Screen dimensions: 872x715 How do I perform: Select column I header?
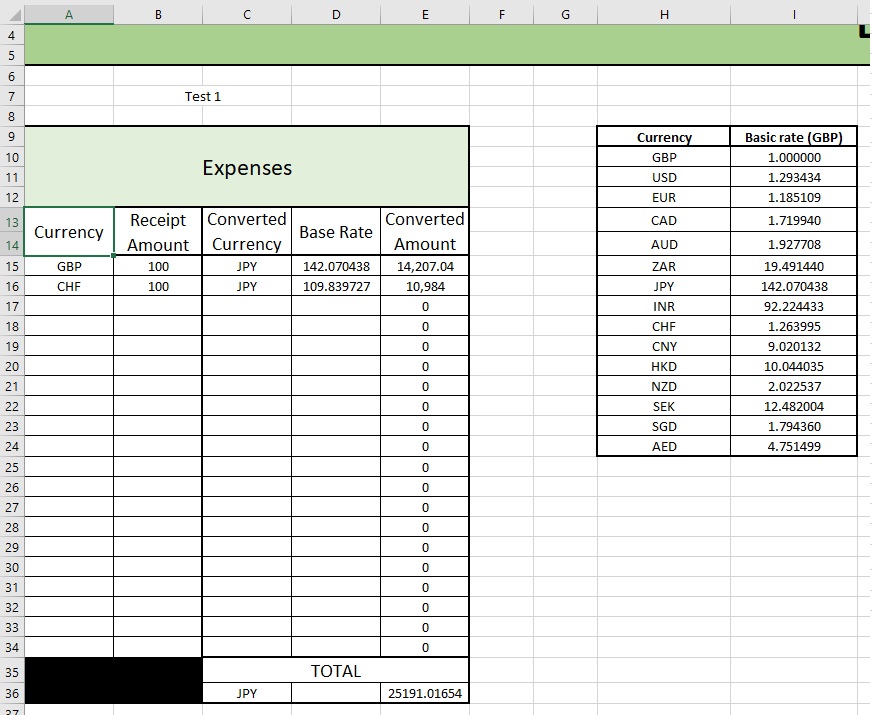point(794,14)
